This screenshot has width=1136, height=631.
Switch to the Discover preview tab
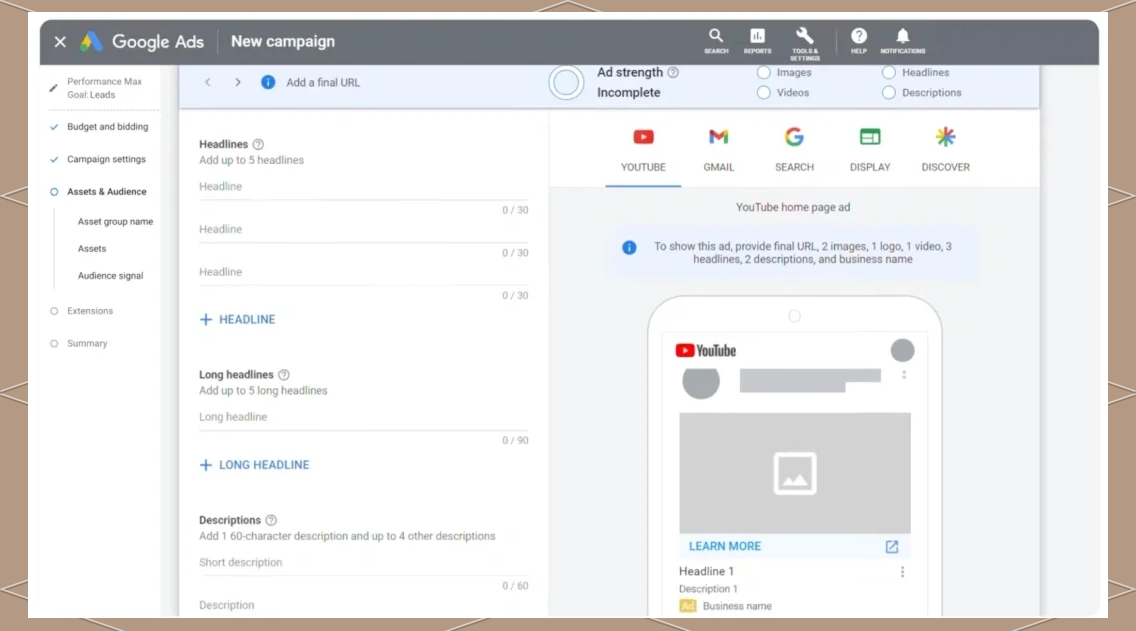tap(945, 151)
